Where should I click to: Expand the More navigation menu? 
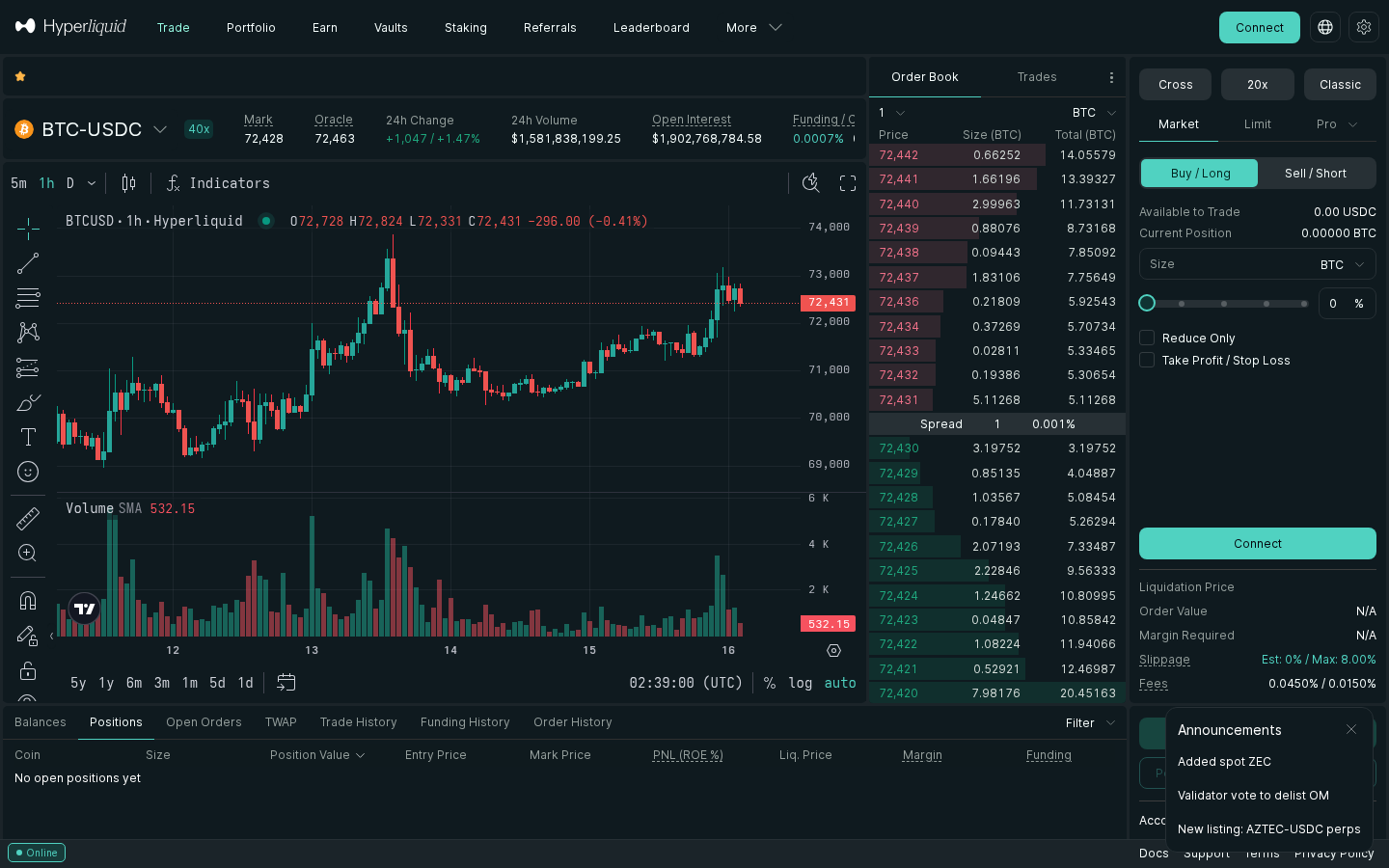[x=753, y=27]
